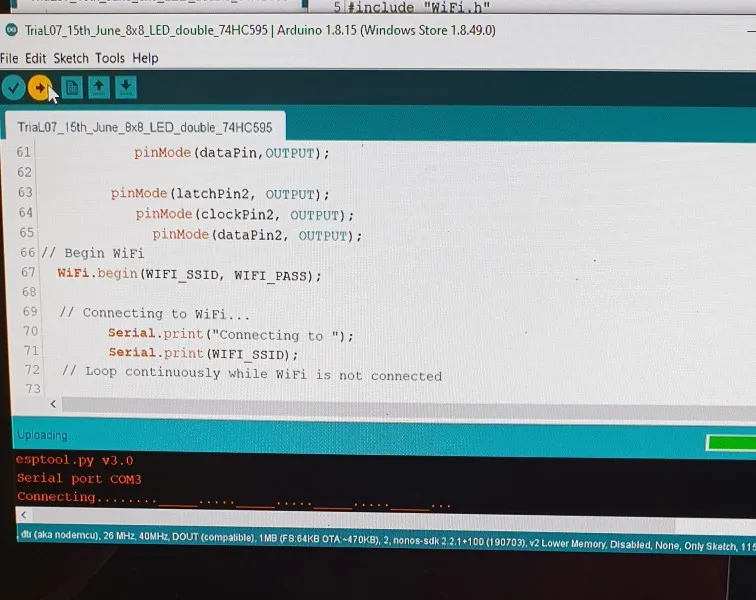Open the Help menu
This screenshot has width=756, height=600.
[x=145, y=58]
